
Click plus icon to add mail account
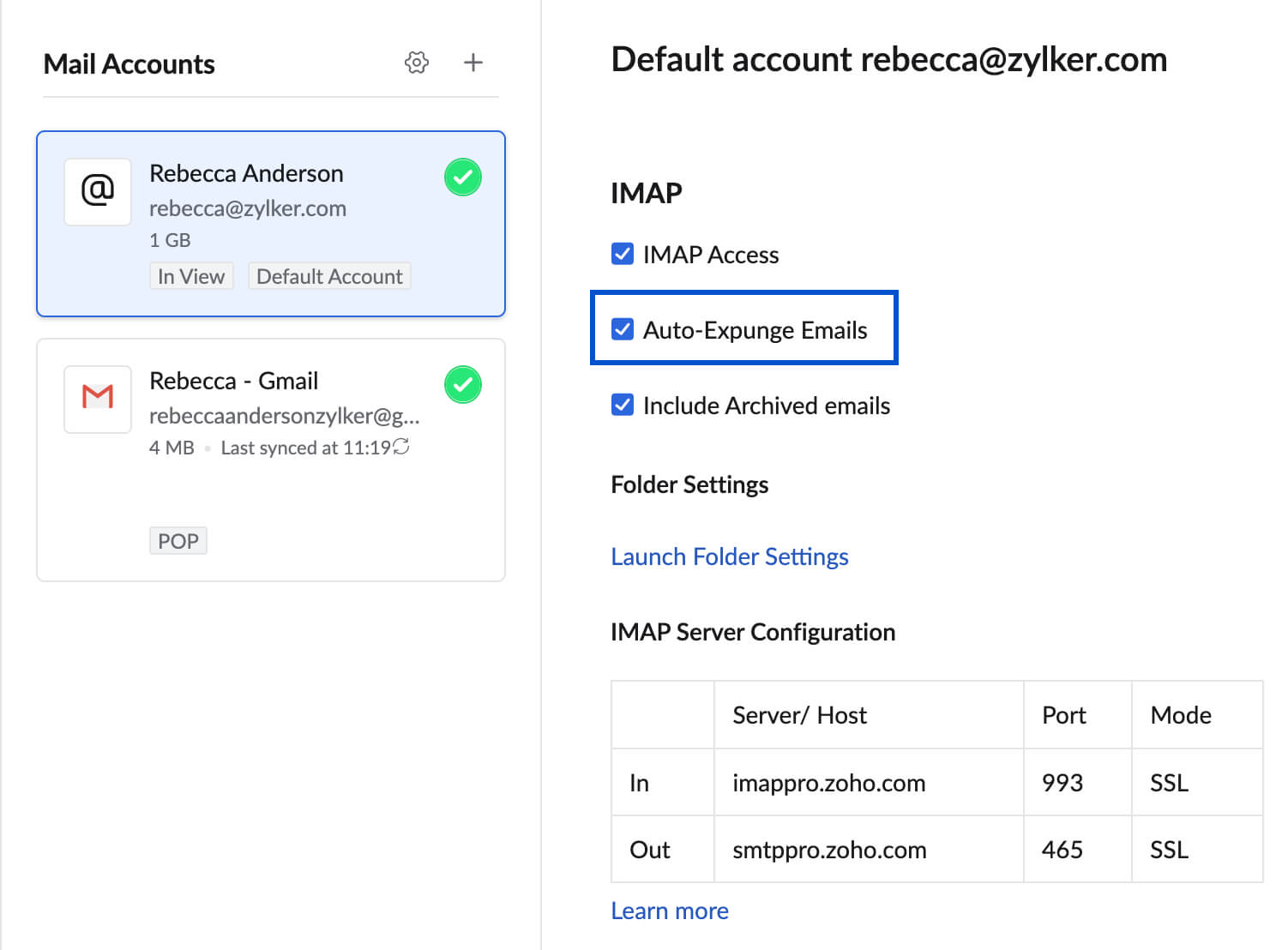(x=472, y=63)
